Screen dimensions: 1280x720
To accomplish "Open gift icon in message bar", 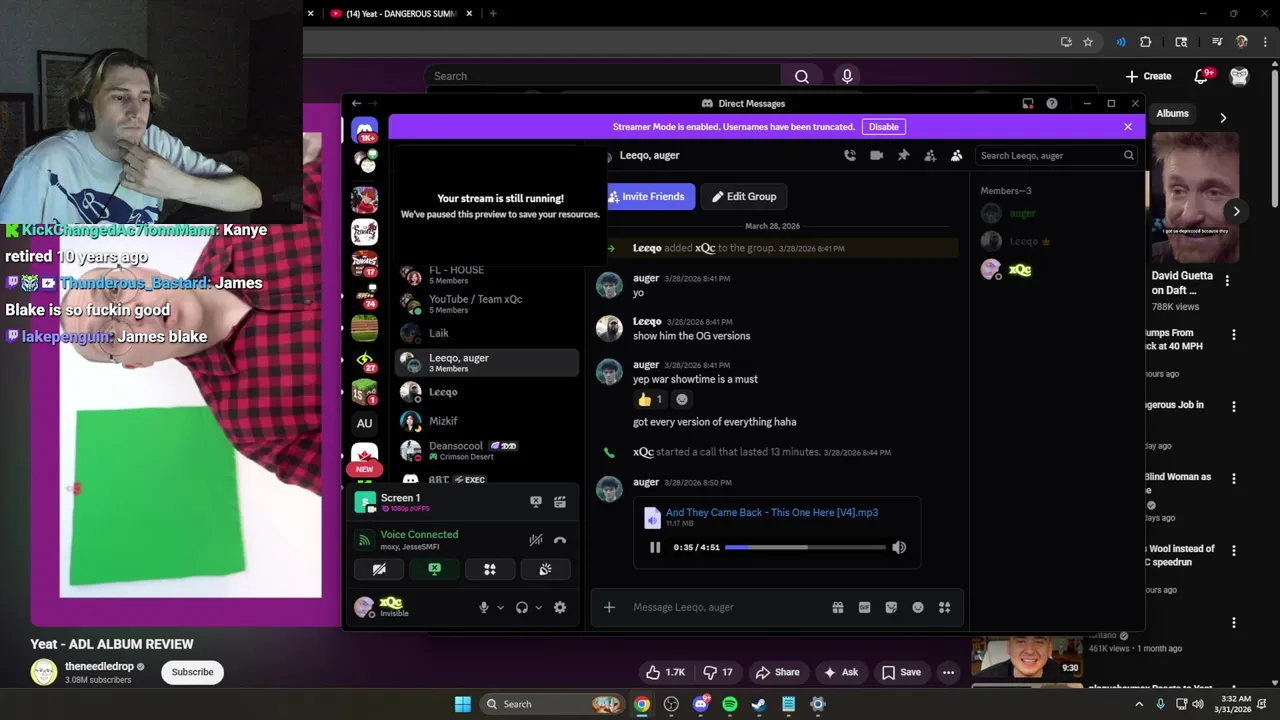I will pyautogui.click(x=838, y=607).
